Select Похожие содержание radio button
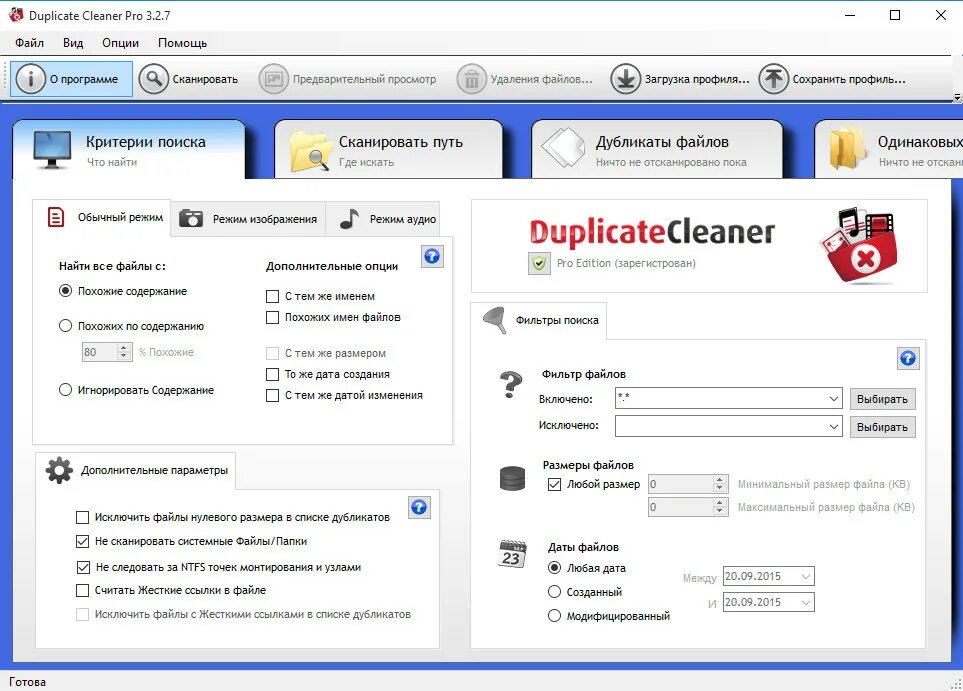This screenshot has width=963, height=691. [x=65, y=291]
